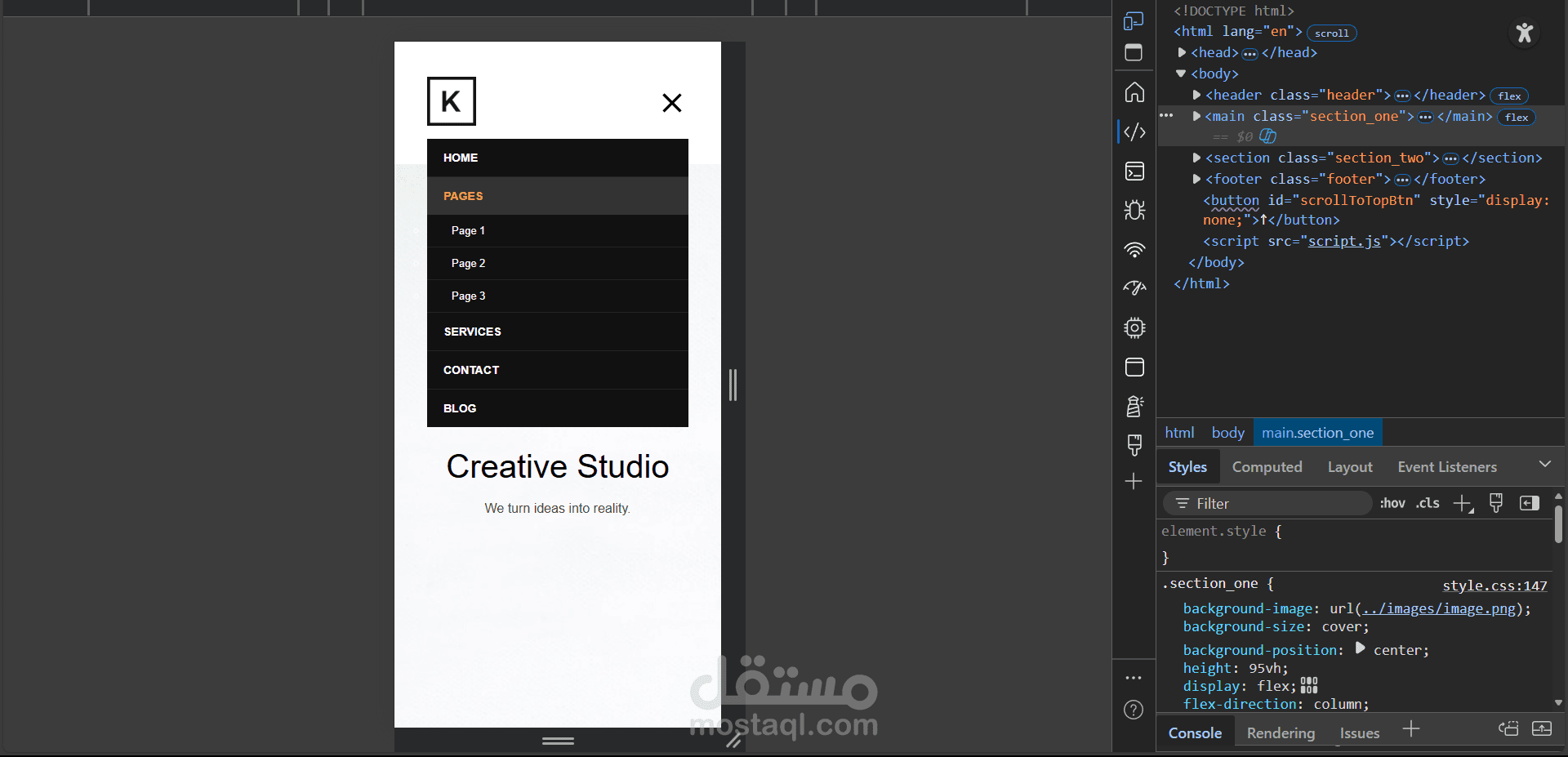1568x757 pixels.
Task: Open the Application tool icon
Action: tap(1134, 367)
